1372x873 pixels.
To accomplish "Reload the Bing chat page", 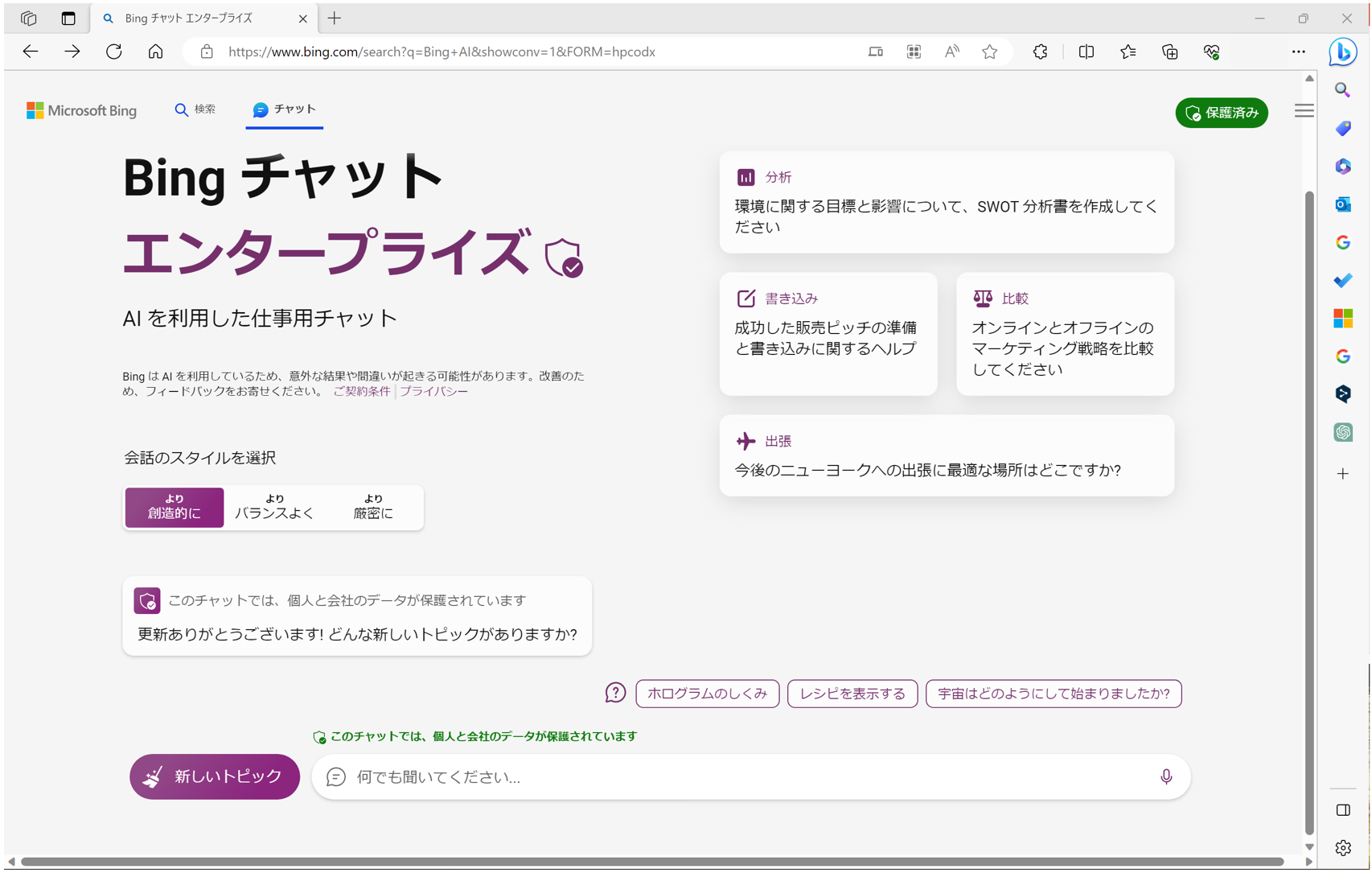I will (x=114, y=51).
